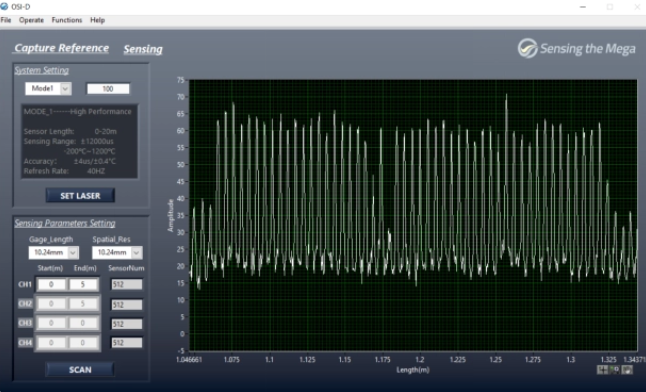Image resolution: width=646 pixels, height=392 pixels.
Task: Click the OSI-D app icon in title bar
Action: (4, 7)
